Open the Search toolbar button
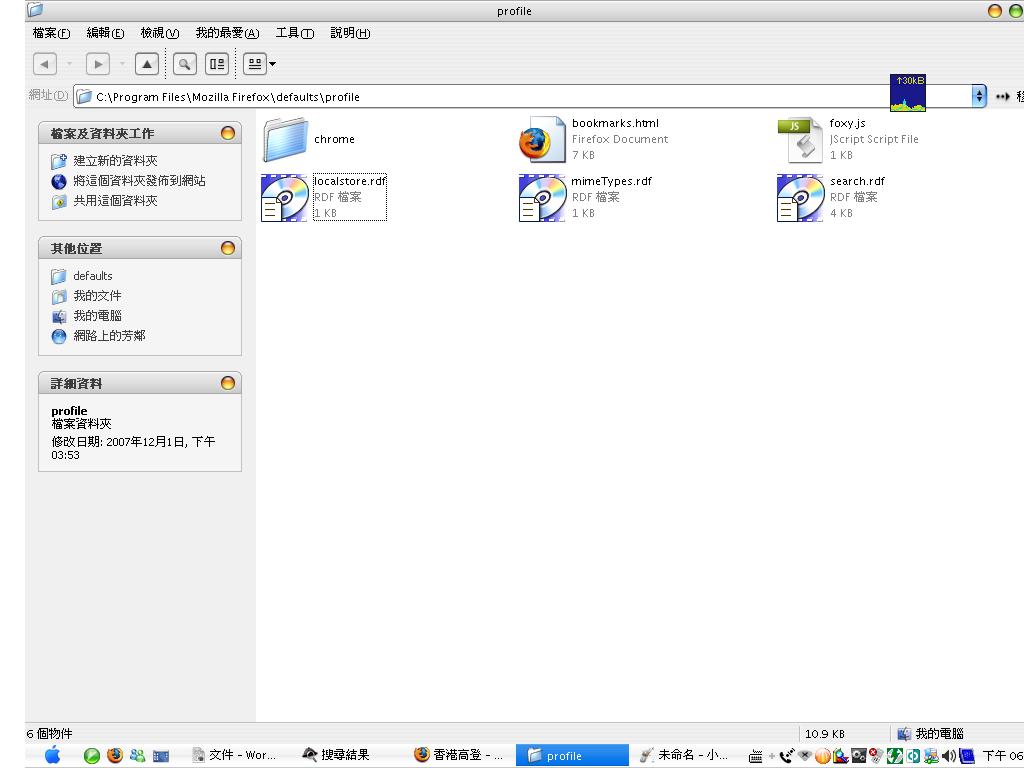1024x768 pixels. click(x=185, y=64)
